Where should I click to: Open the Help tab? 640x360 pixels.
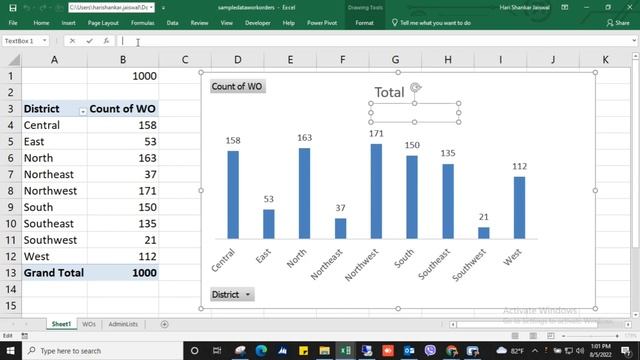point(289,23)
